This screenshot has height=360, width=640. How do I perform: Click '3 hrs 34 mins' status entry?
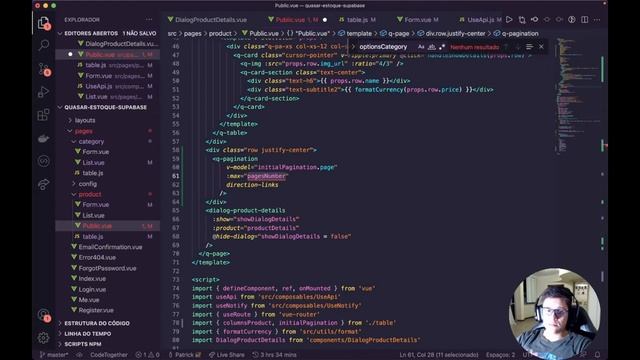(274, 355)
